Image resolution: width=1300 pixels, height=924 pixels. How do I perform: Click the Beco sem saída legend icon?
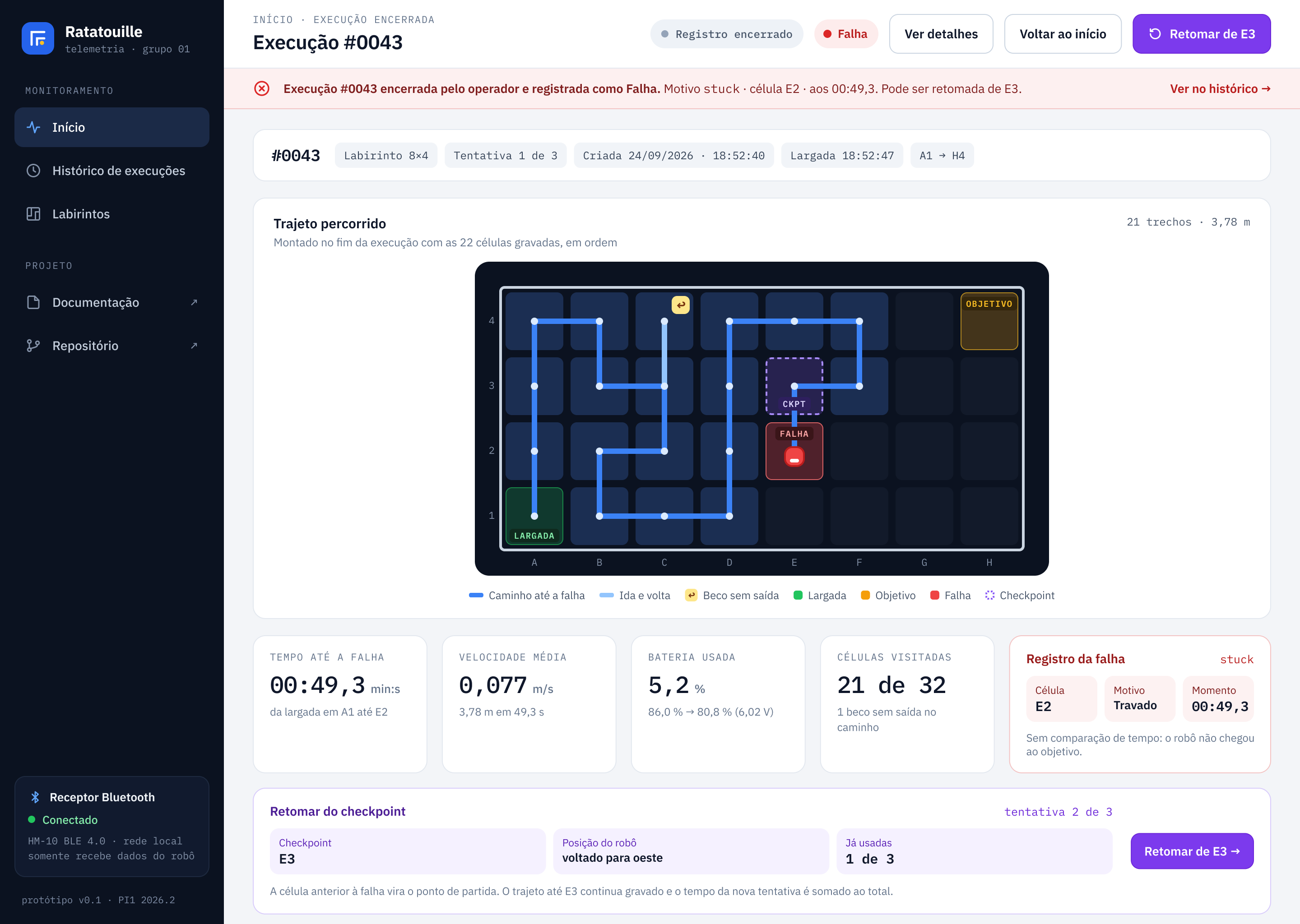(x=691, y=595)
